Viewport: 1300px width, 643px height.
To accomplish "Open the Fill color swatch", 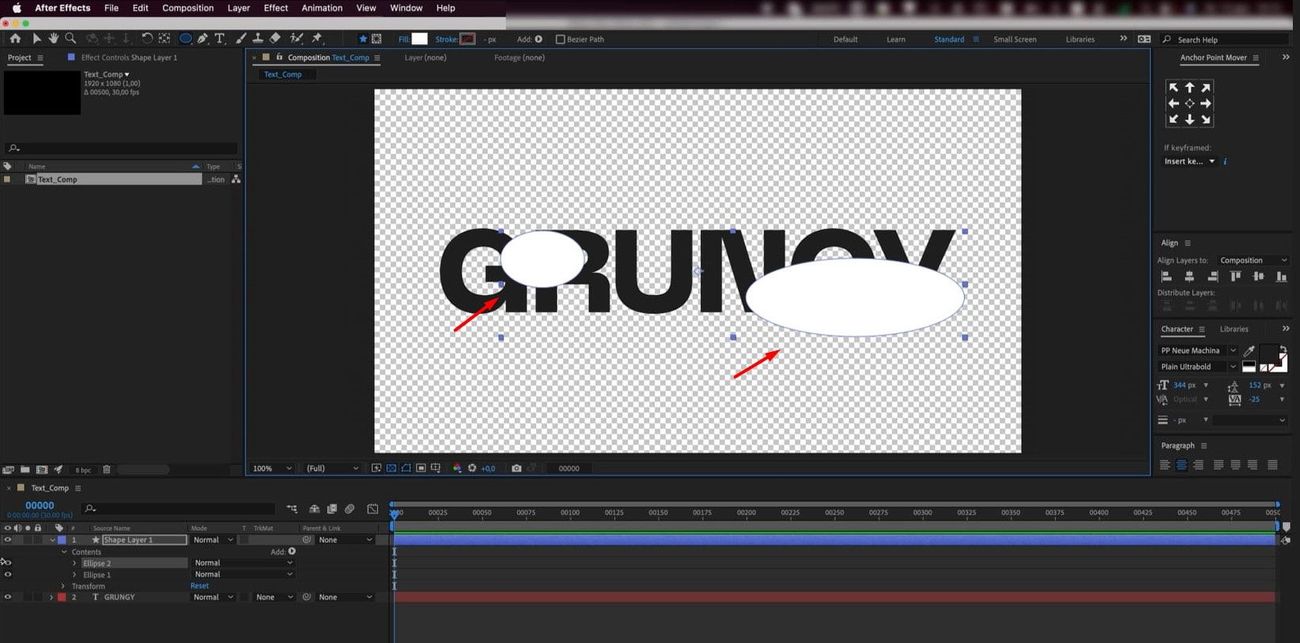I will click(x=419, y=39).
